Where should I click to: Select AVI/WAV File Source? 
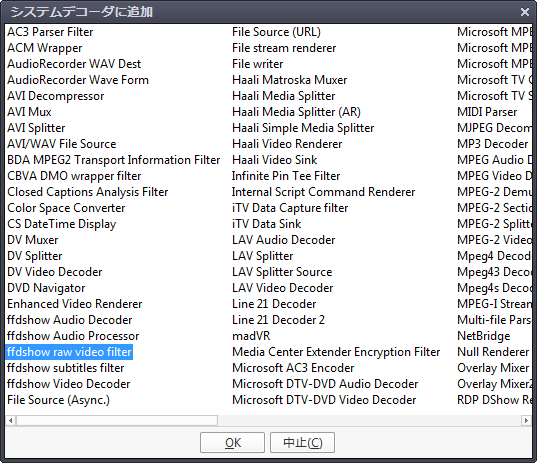coord(62,144)
